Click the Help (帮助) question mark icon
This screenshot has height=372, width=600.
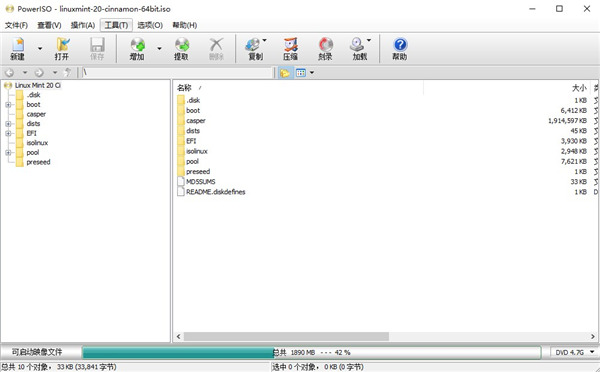tap(400, 45)
